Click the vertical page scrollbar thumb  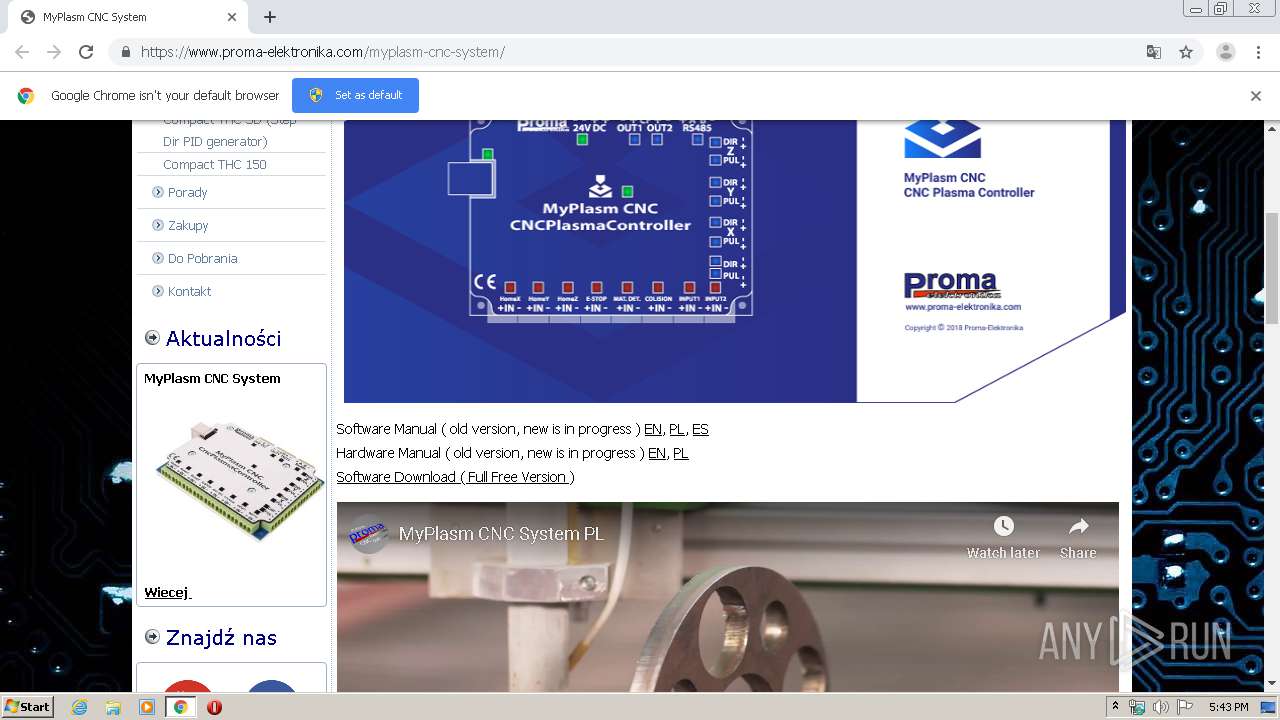(x=1272, y=267)
